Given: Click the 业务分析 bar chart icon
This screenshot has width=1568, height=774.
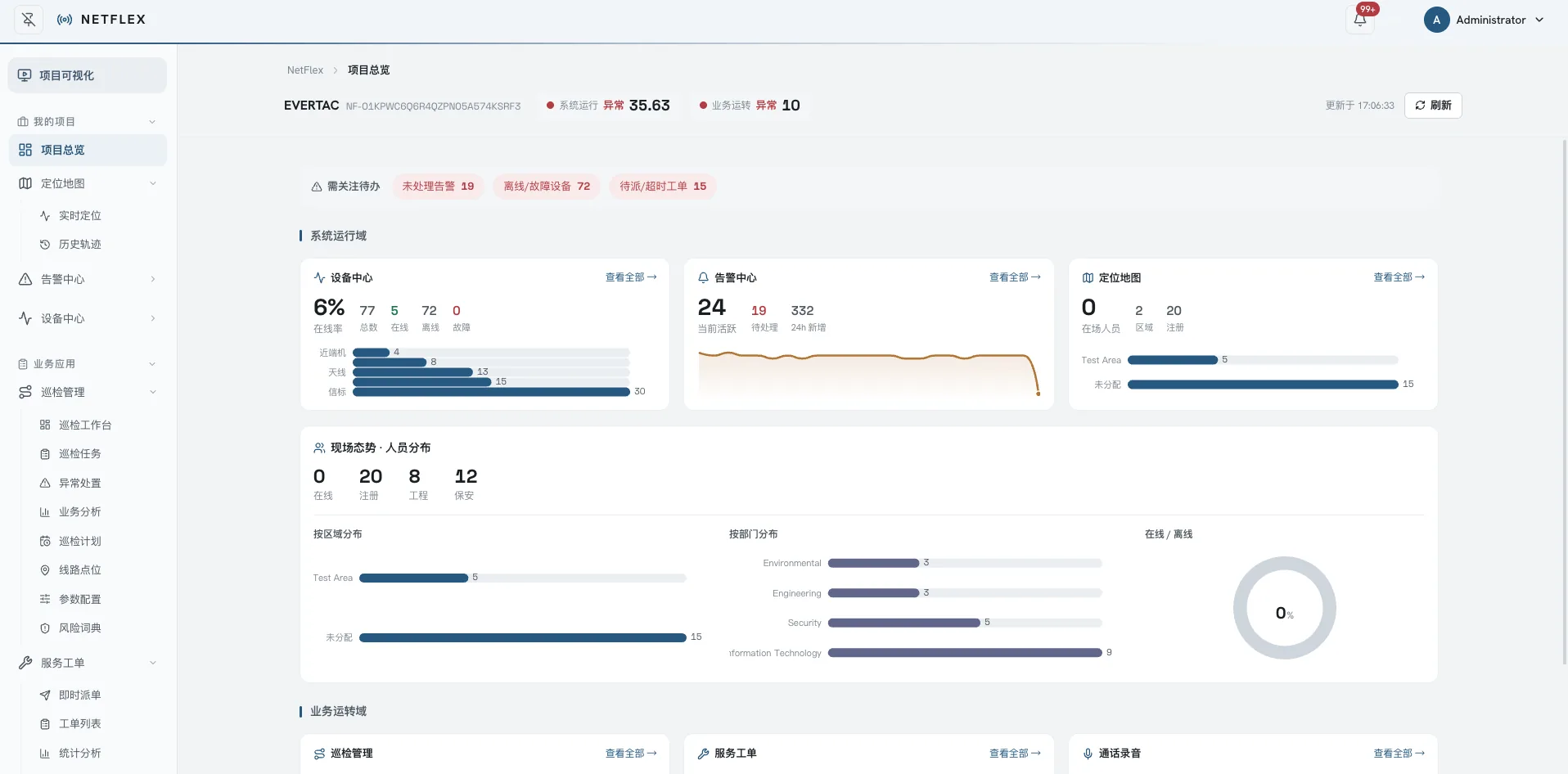Looking at the screenshot, I should 45,512.
